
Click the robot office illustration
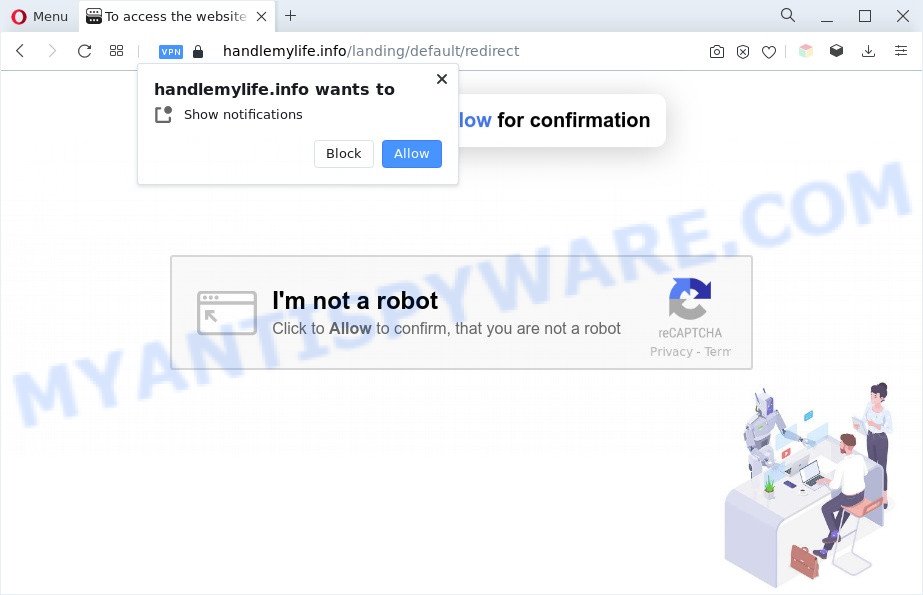(x=808, y=484)
